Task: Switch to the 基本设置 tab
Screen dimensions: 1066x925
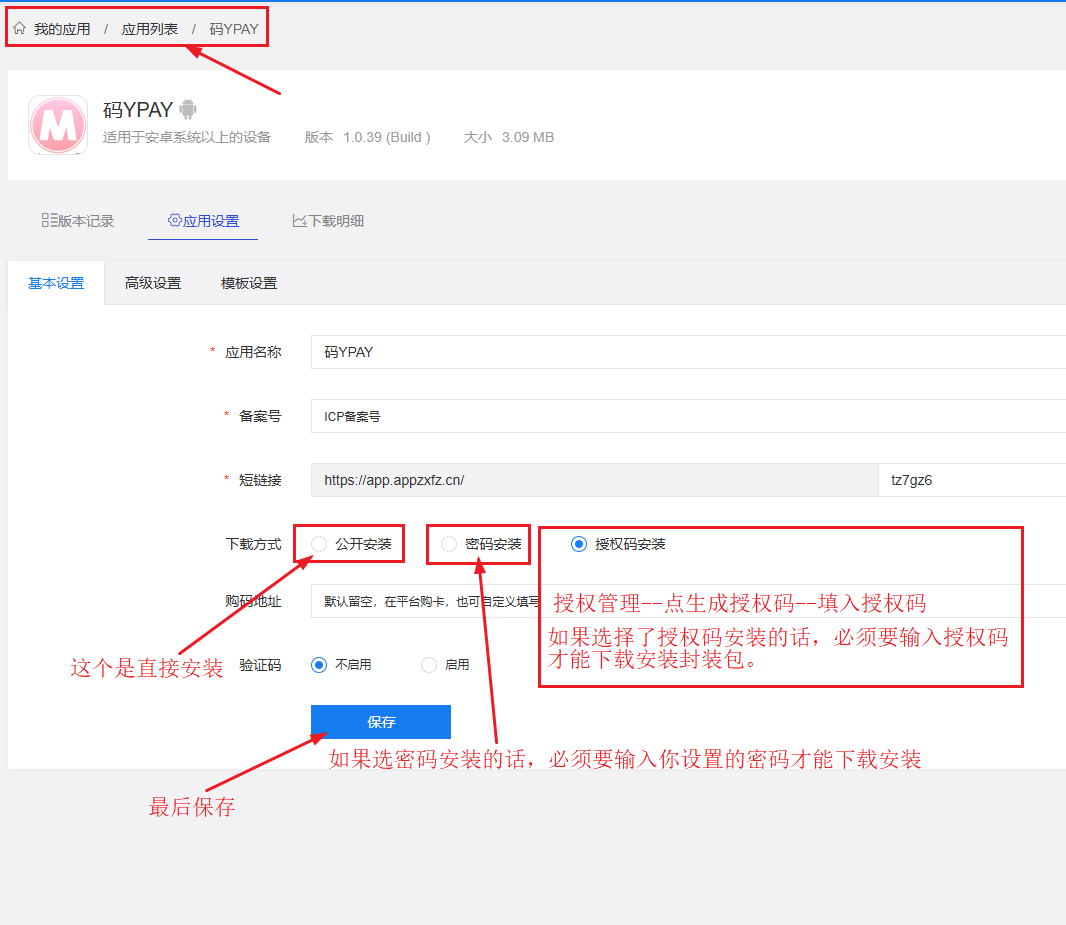Action: coord(56,283)
